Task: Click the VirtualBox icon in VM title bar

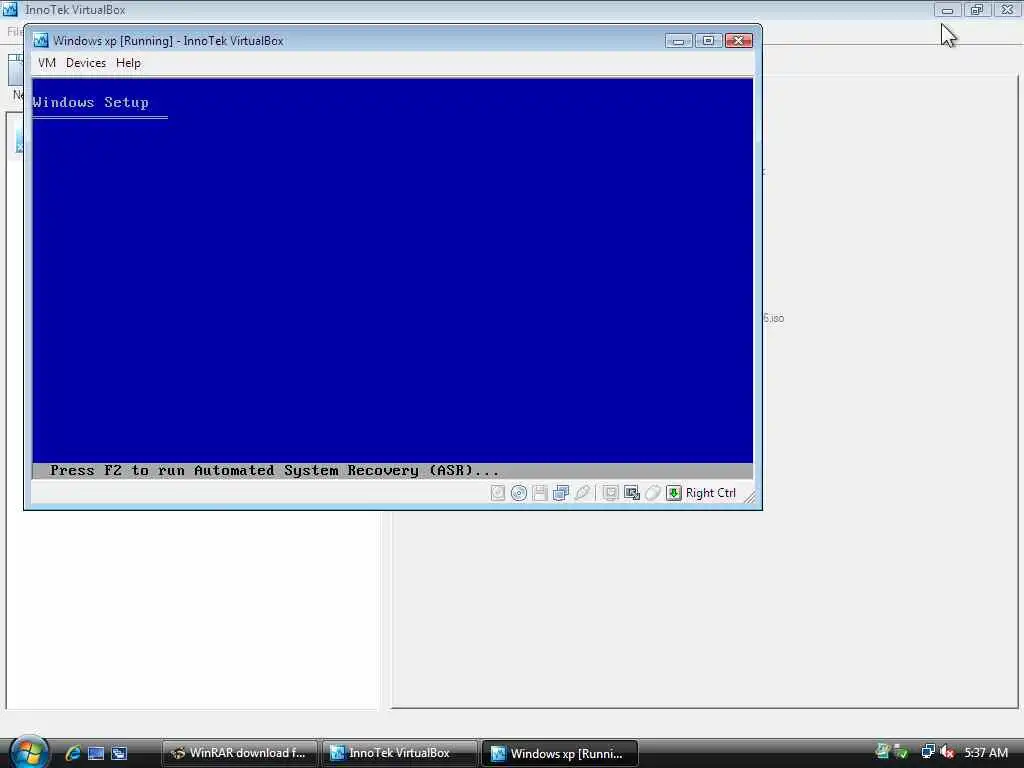Action: (x=40, y=40)
